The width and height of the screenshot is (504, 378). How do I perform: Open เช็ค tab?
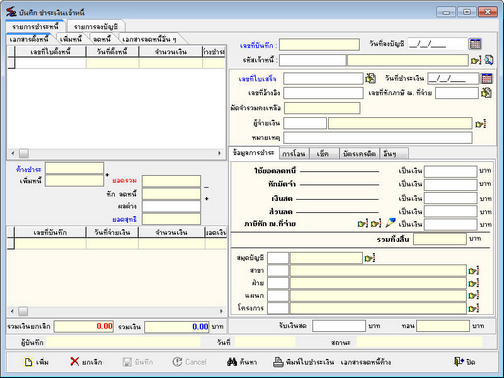tap(323, 154)
